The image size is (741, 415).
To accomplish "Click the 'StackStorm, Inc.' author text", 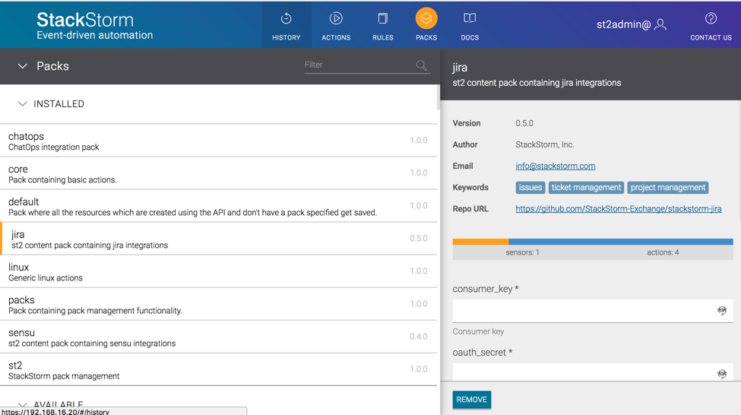I will (544, 145).
